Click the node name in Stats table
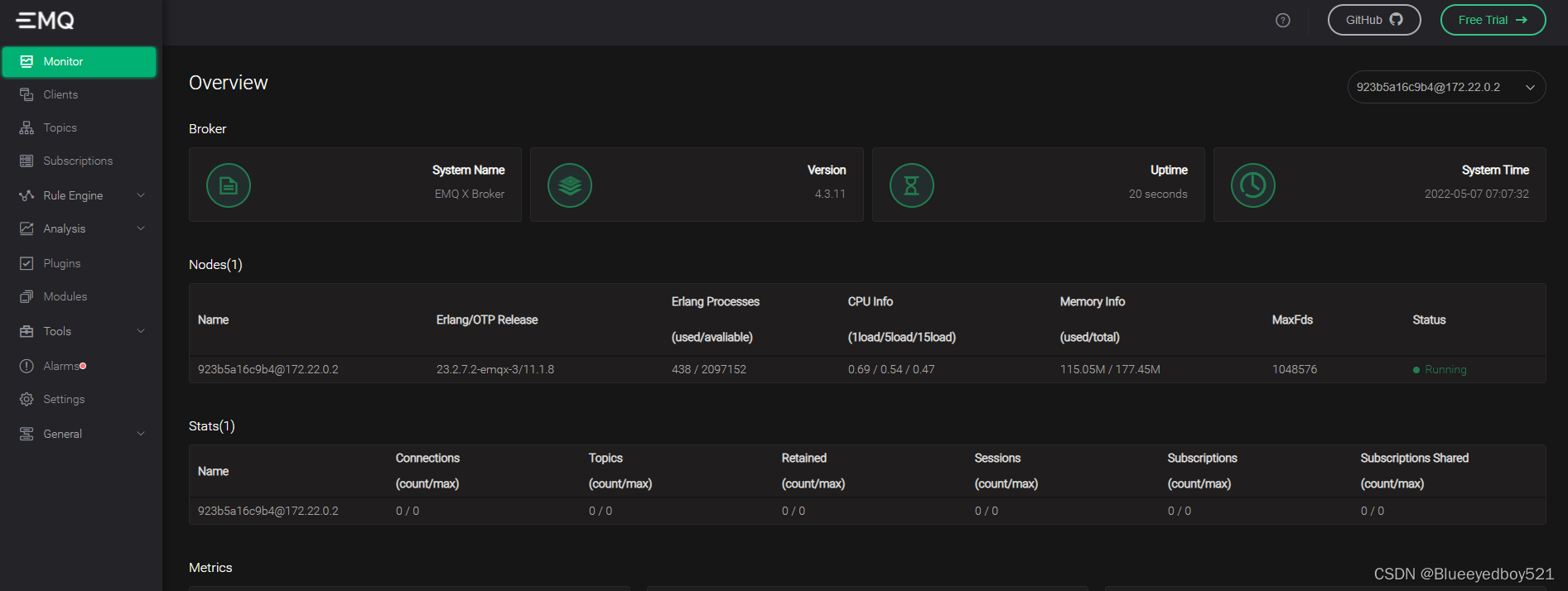1568x591 pixels. (268, 511)
